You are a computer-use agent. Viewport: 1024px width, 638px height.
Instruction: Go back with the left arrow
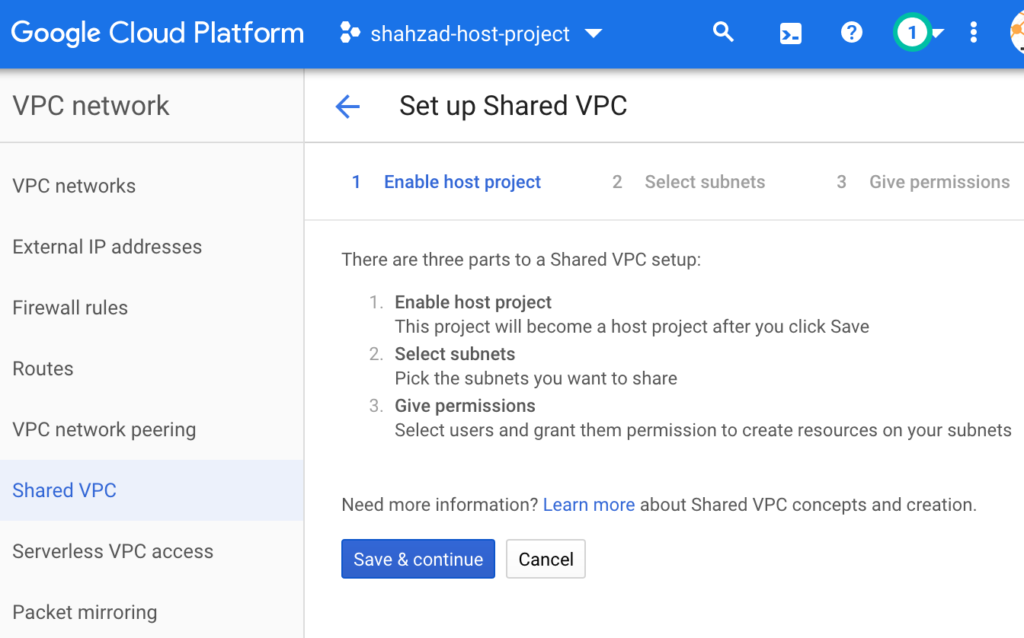pyautogui.click(x=347, y=106)
